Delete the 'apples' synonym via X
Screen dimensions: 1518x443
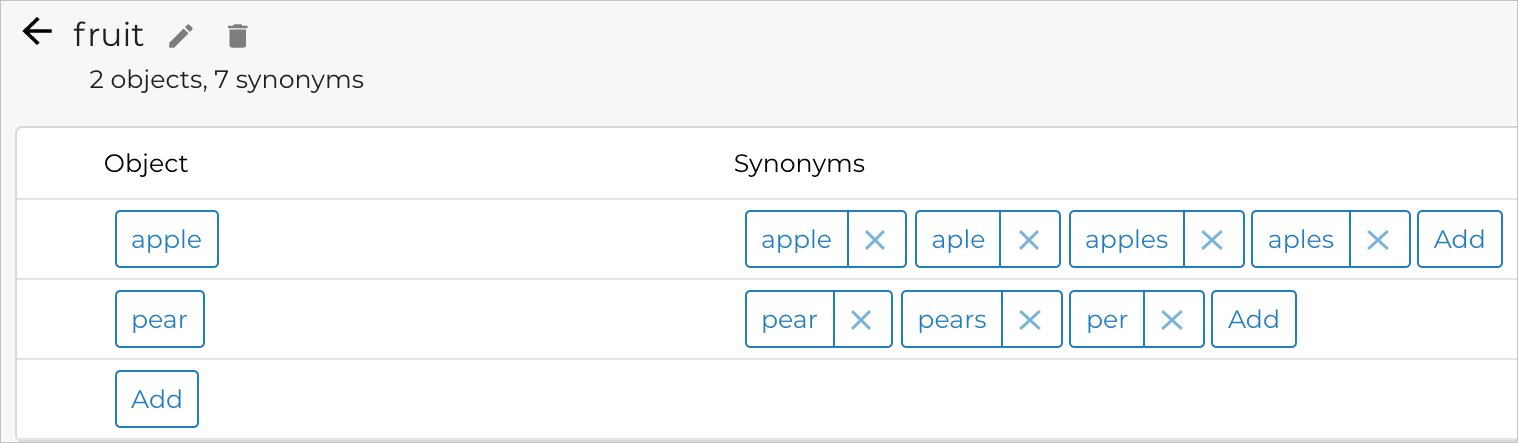point(1213,240)
